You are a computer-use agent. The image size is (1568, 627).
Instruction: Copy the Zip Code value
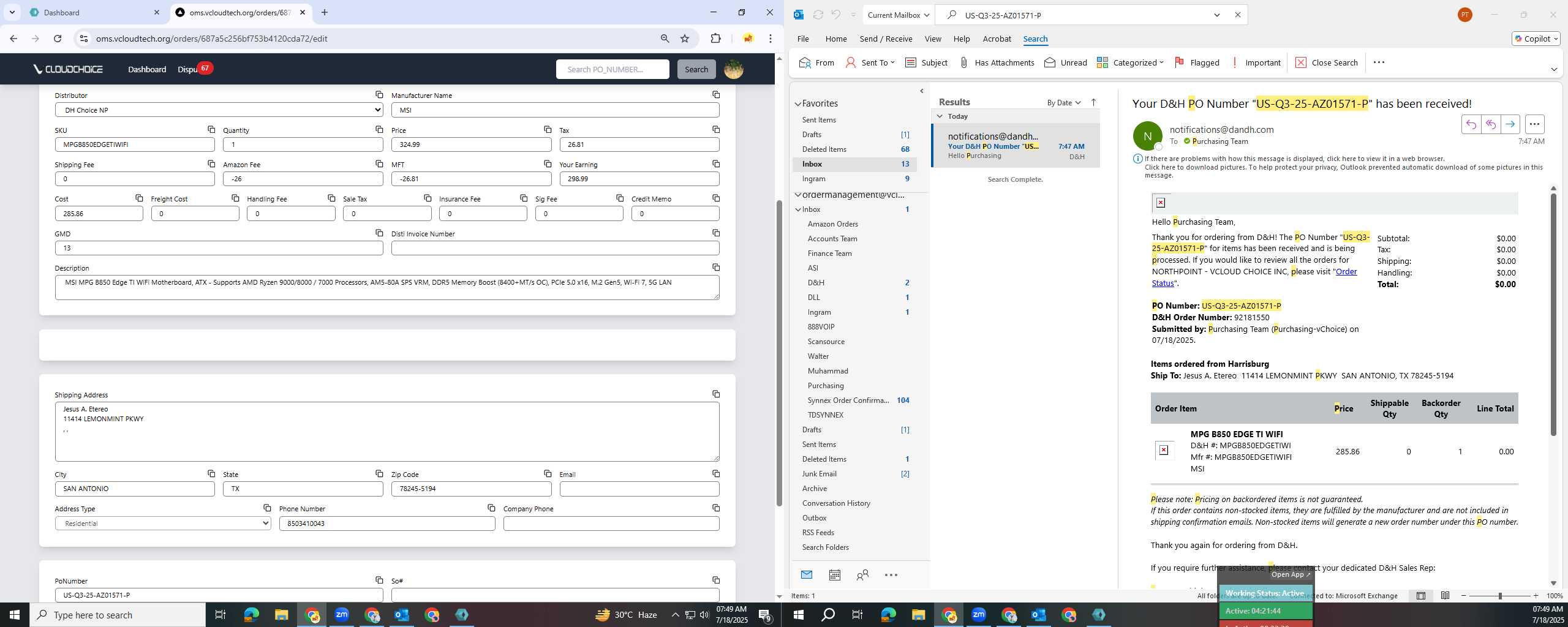pos(548,474)
